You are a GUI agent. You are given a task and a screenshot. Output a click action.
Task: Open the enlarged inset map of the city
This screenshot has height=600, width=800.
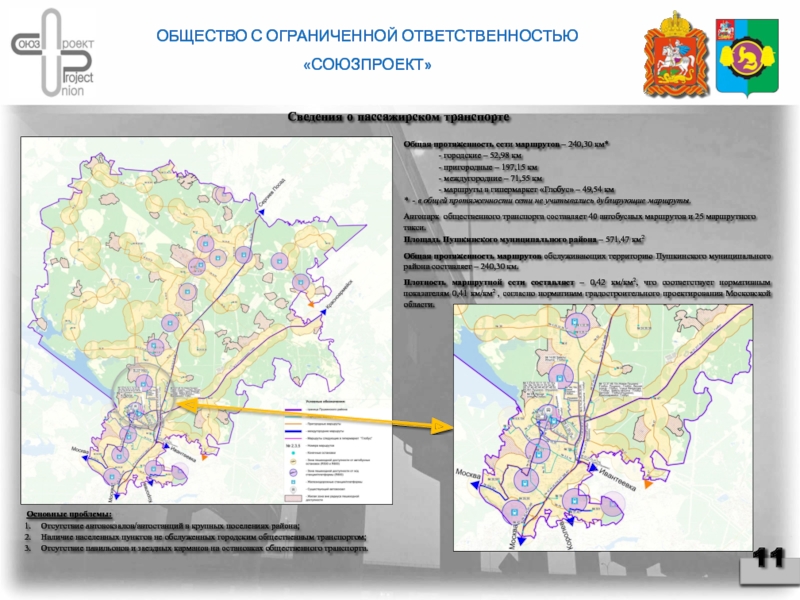(x=603, y=428)
